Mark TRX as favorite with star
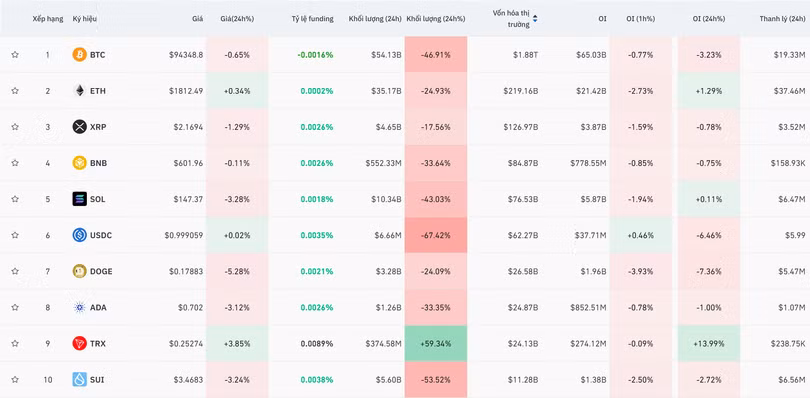 [15, 343]
